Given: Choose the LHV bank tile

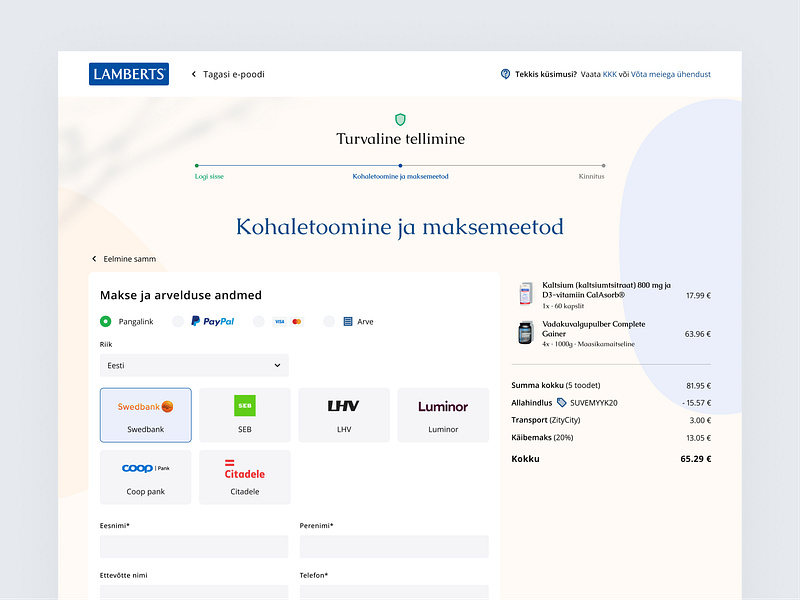Looking at the screenshot, I should tap(344, 415).
